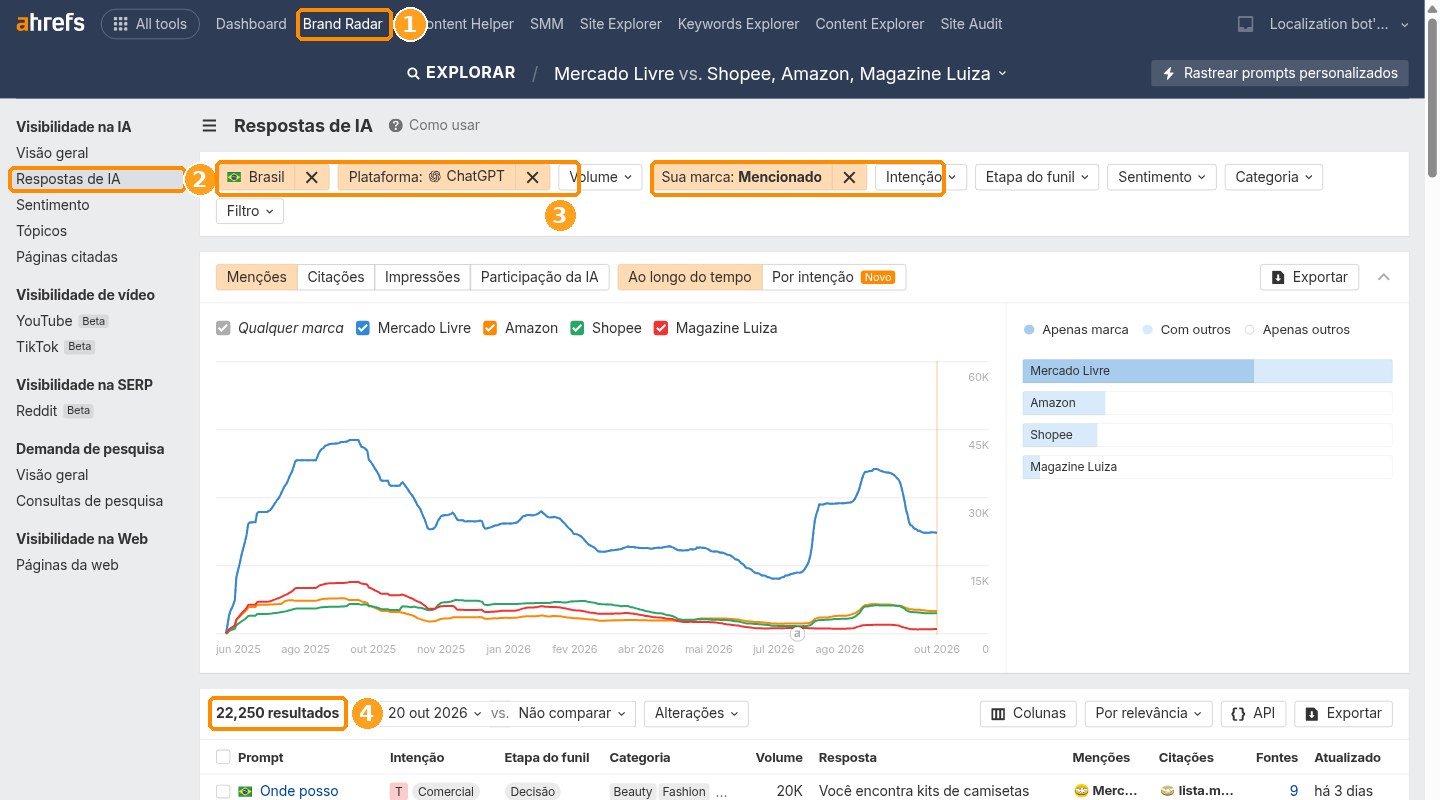Click the Mercado Livre share bar
This screenshot has width=1440, height=800.
tap(1207, 371)
